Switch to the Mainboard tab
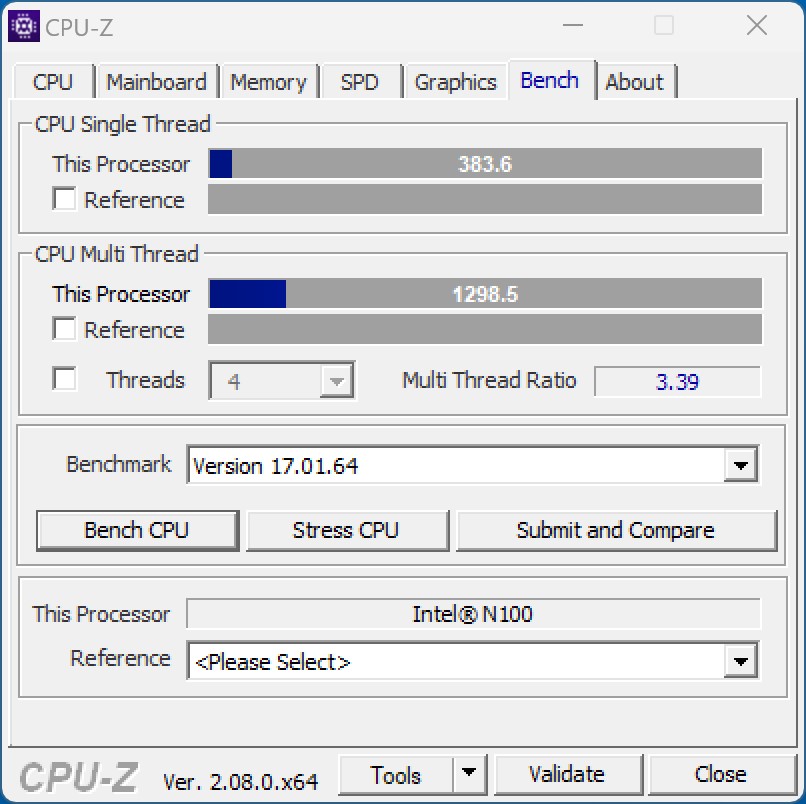The height and width of the screenshot is (804, 806). point(157,82)
